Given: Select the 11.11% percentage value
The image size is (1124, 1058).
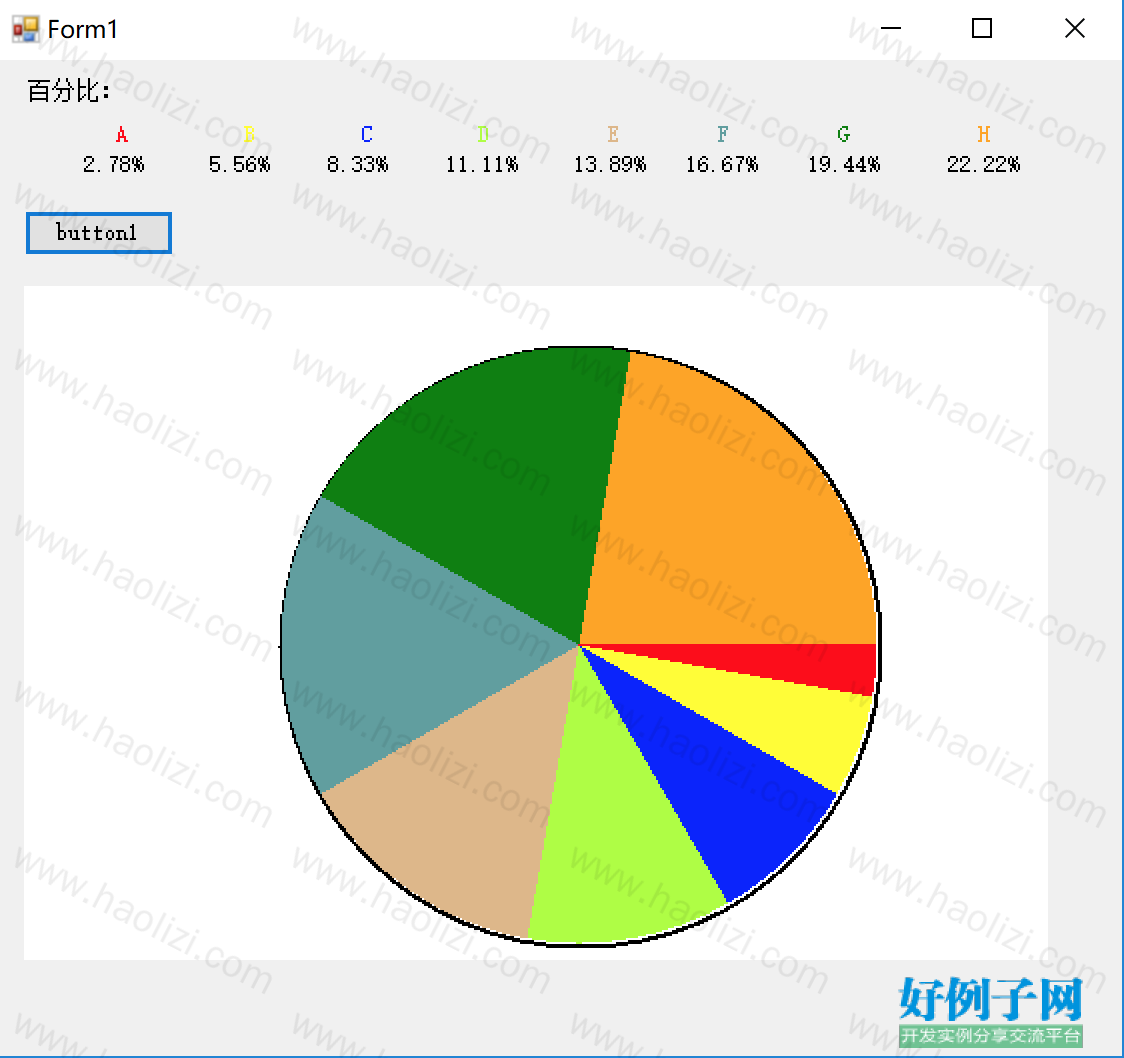Looking at the screenshot, I should pos(482,165).
